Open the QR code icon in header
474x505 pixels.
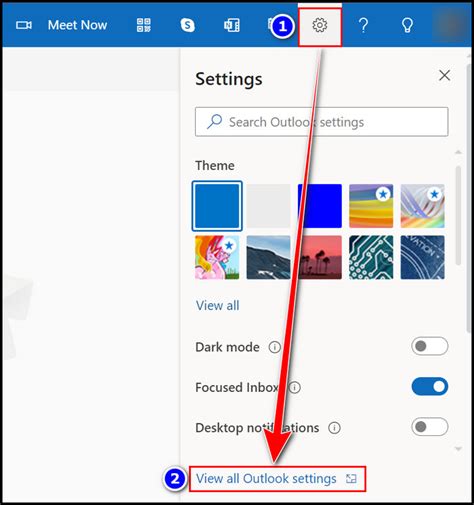click(x=144, y=25)
